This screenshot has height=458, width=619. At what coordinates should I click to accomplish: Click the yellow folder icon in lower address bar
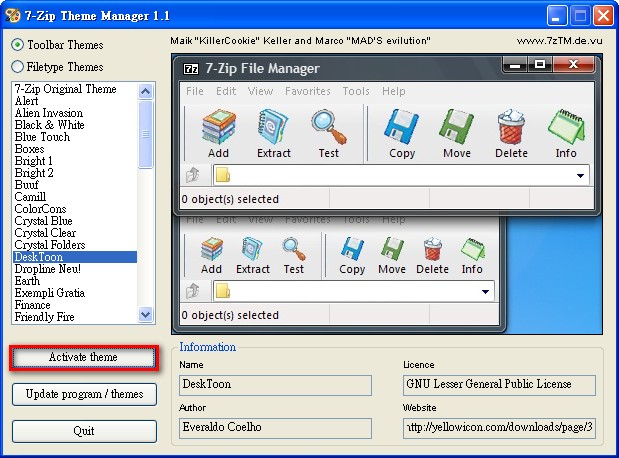(223, 292)
